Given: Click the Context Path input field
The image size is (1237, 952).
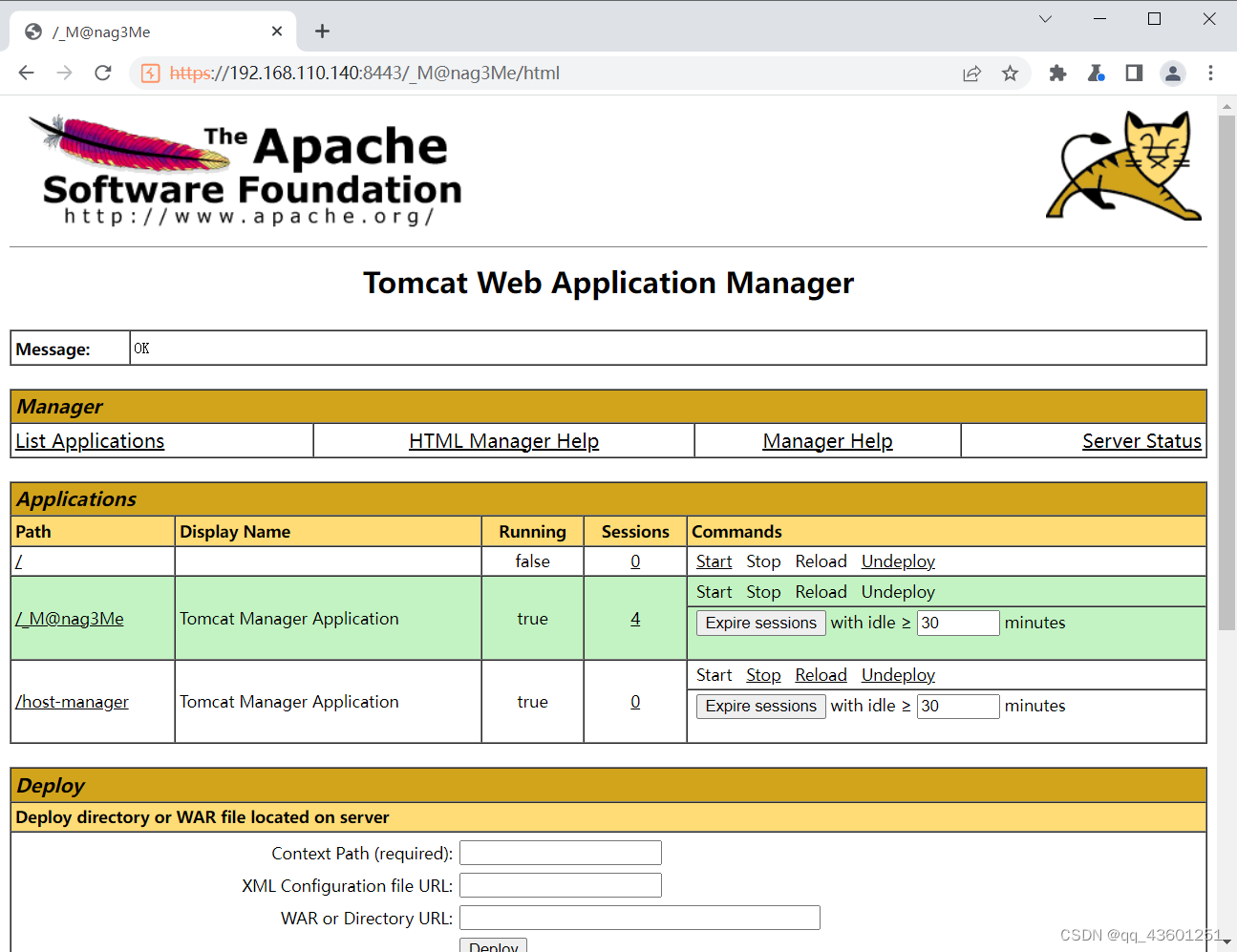Looking at the screenshot, I should 561,853.
